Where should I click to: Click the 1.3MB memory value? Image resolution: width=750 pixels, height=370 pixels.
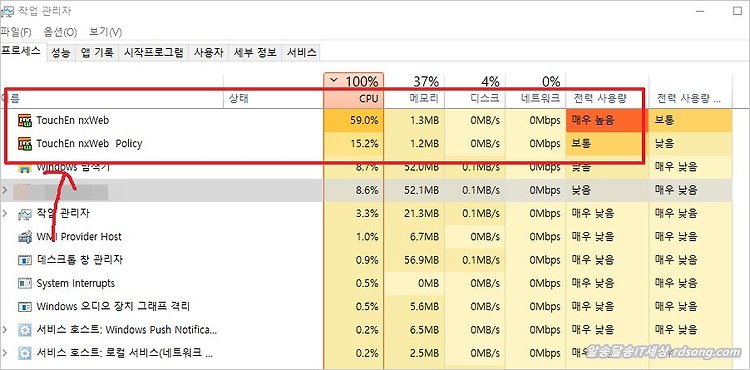(423, 120)
